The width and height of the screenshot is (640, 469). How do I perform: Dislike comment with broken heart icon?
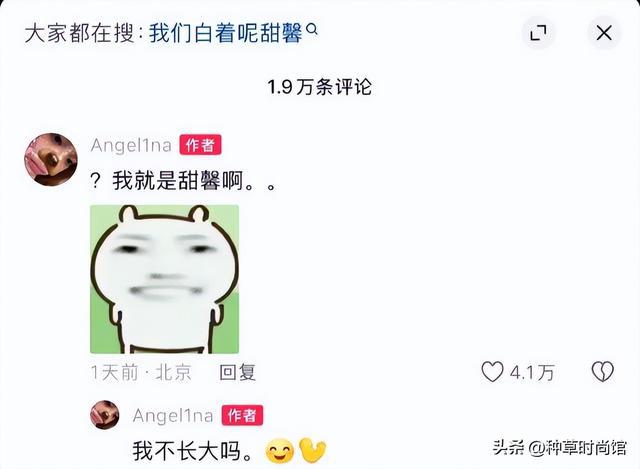coord(602,371)
